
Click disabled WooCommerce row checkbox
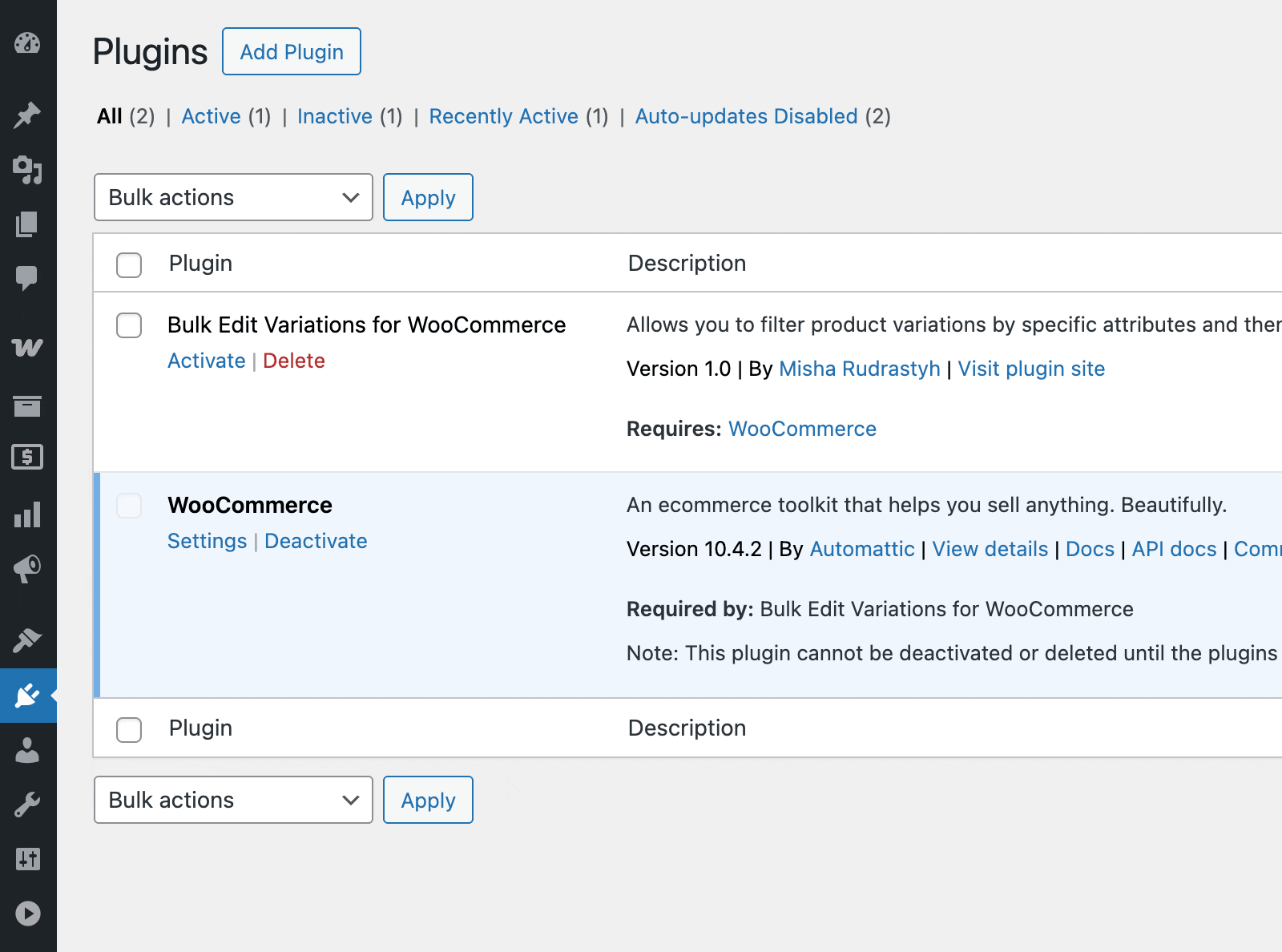point(129,506)
